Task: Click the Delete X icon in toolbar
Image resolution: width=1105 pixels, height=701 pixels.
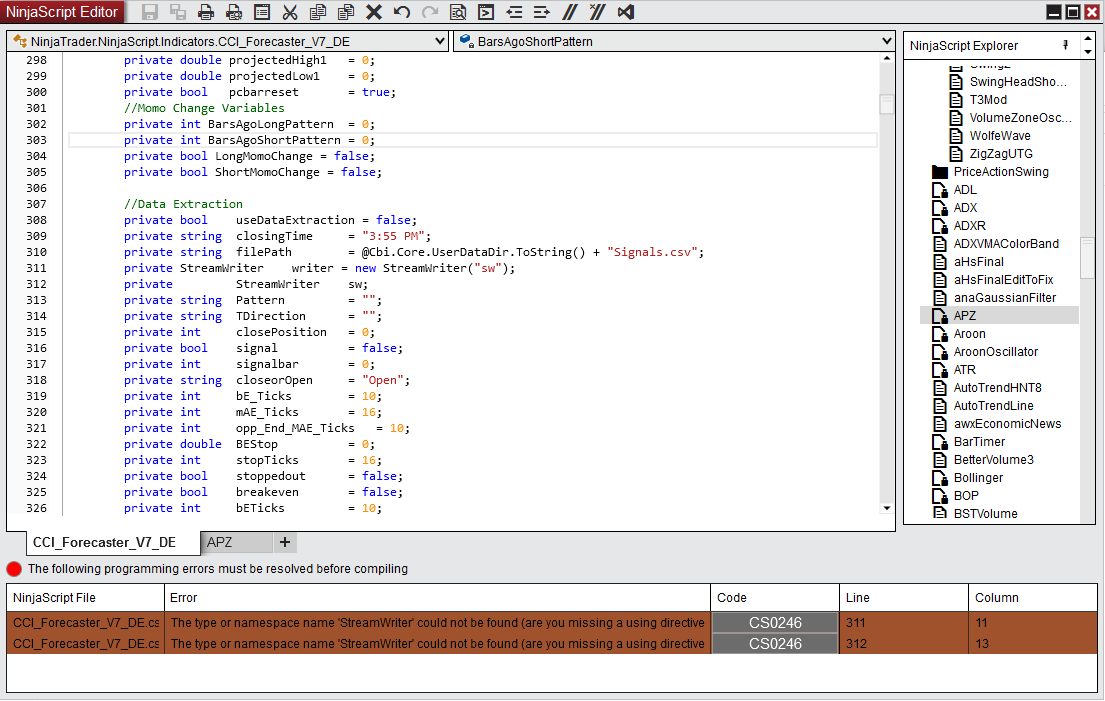Action: point(374,13)
